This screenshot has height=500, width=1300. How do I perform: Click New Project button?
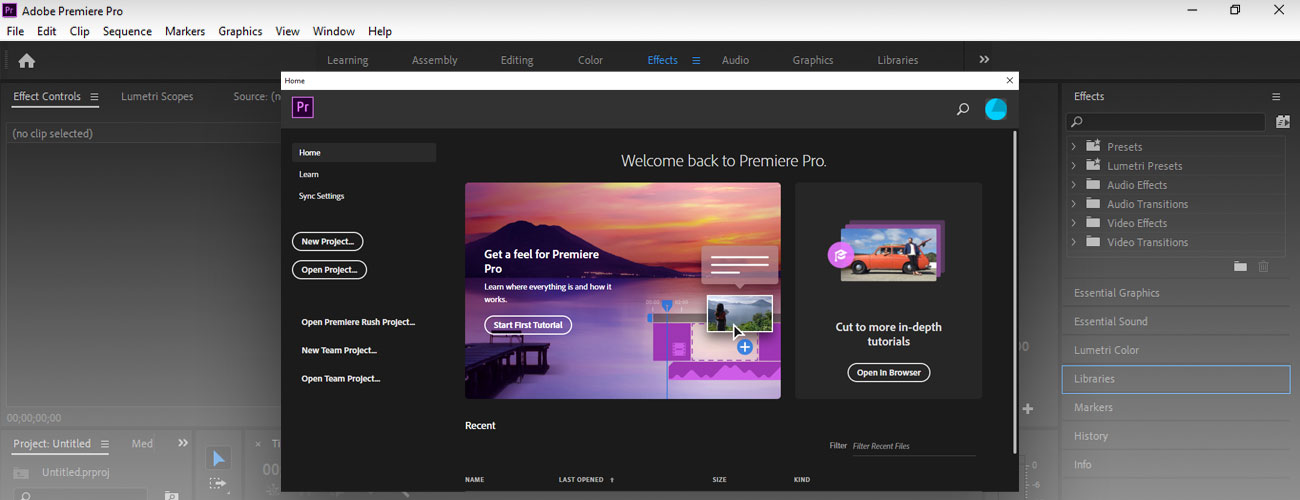pyautogui.click(x=328, y=241)
